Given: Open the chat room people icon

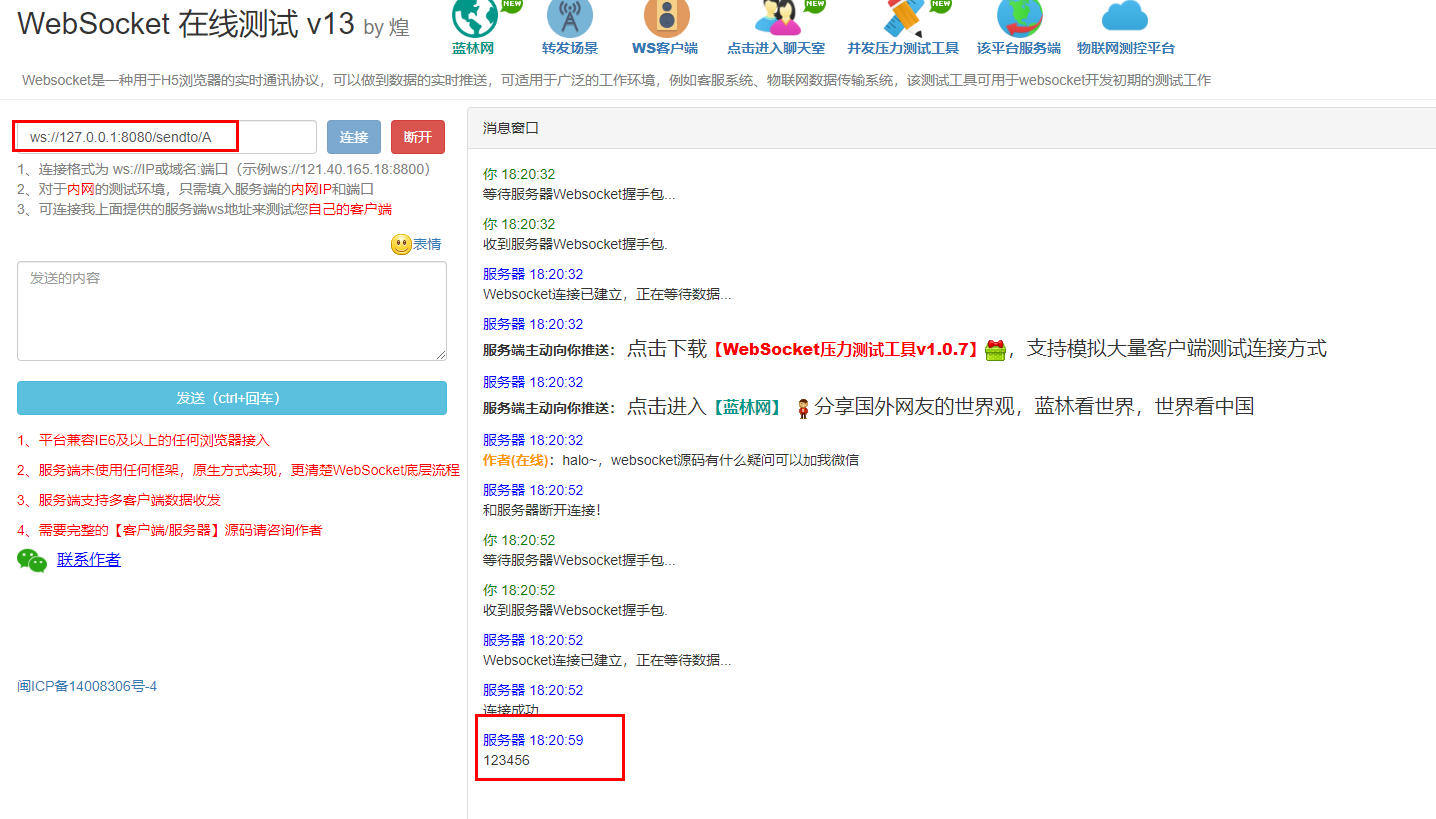Looking at the screenshot, I should click(x=776, y=17).
